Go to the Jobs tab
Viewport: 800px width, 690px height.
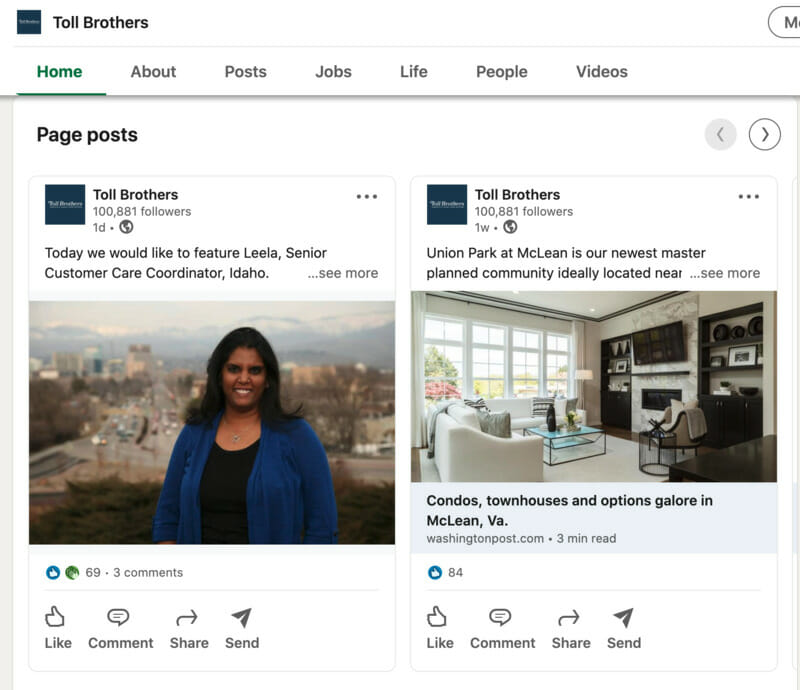[x=333, y=71]
